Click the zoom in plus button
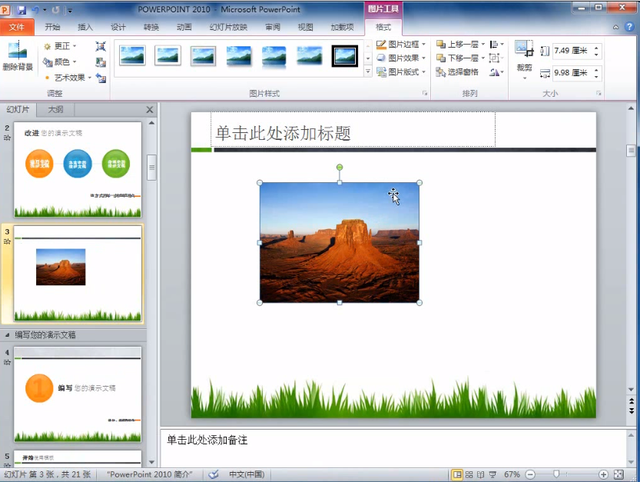This screenshot has height=482, width=640. (603, 474)
